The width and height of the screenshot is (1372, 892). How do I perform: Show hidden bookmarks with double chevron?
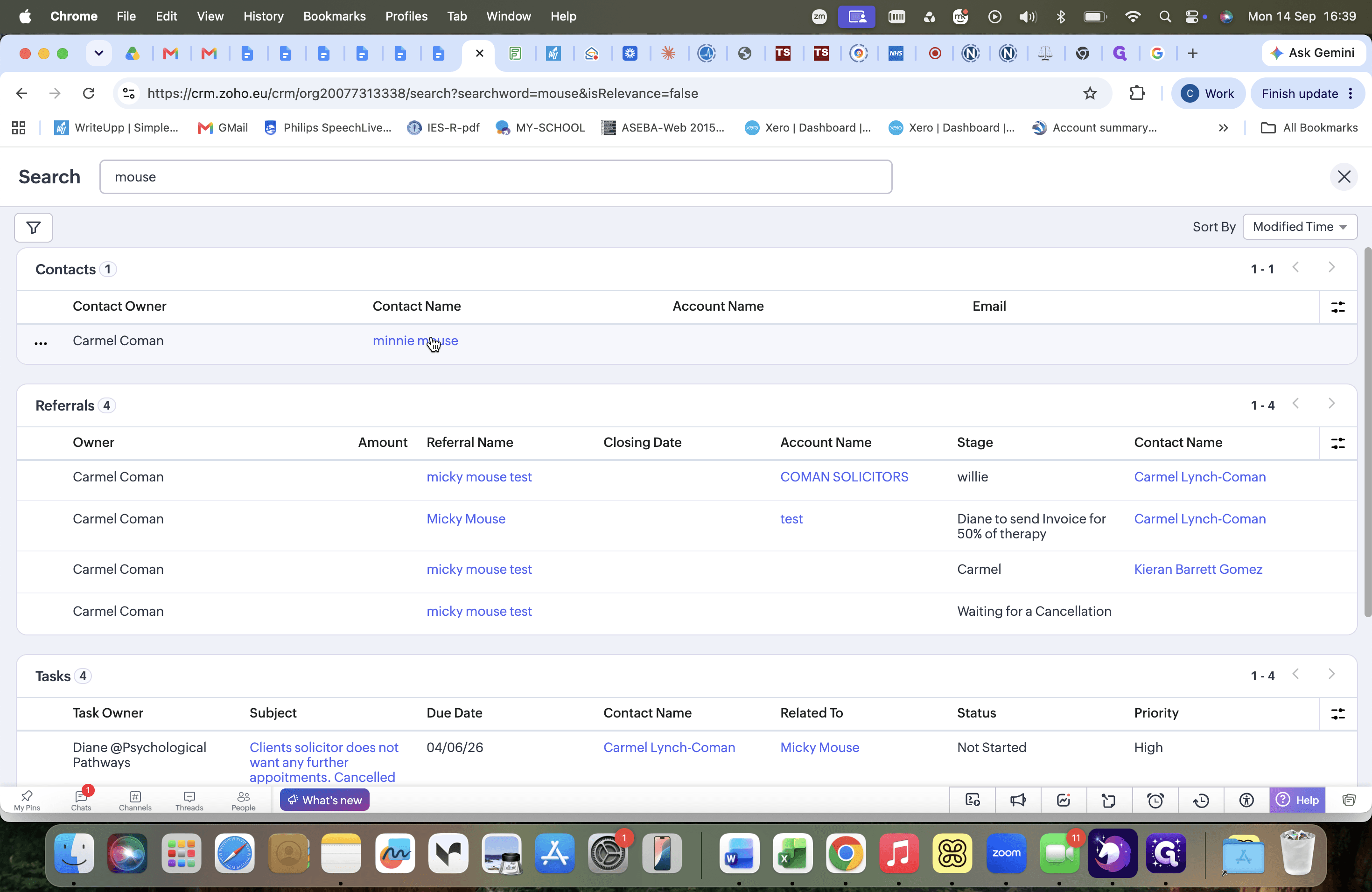tap(1223, 128)
